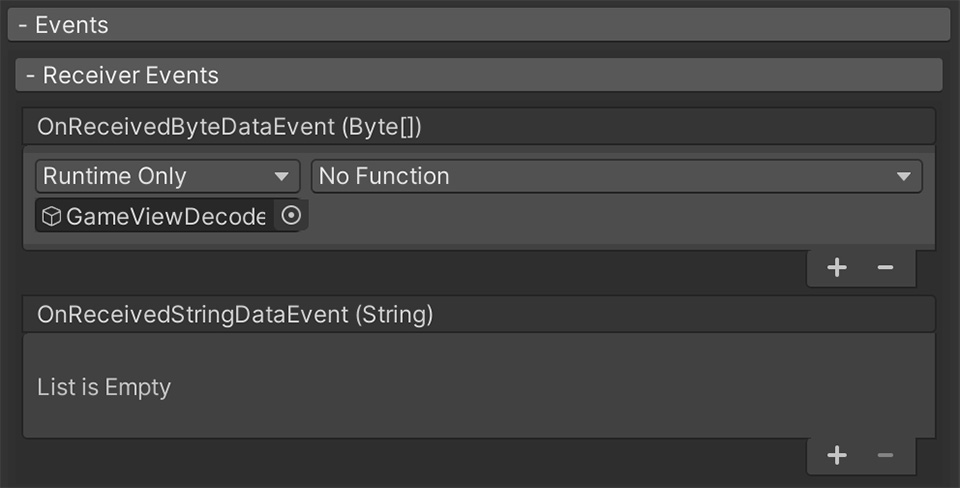Open the Runtime Only call state dropdown
This screenshot has height=488, width=960.
168,176
